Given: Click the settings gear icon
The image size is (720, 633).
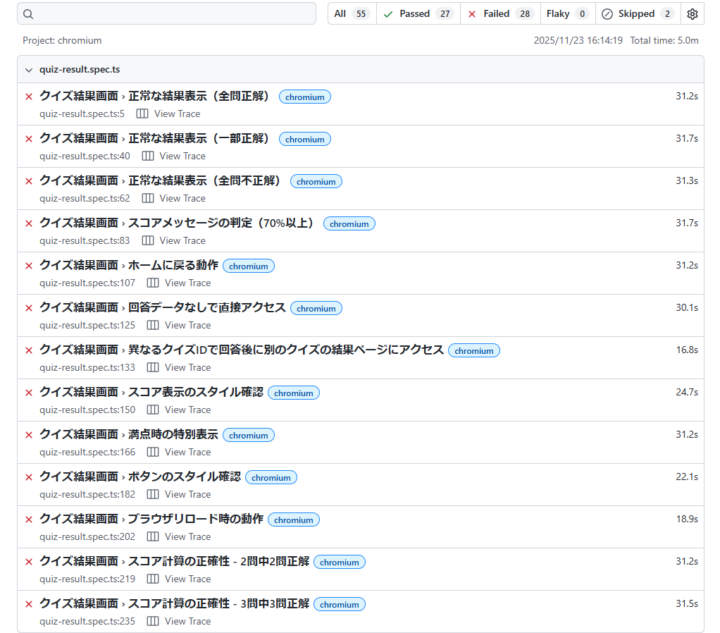Looking at the screenshot, I should point(693,14).
